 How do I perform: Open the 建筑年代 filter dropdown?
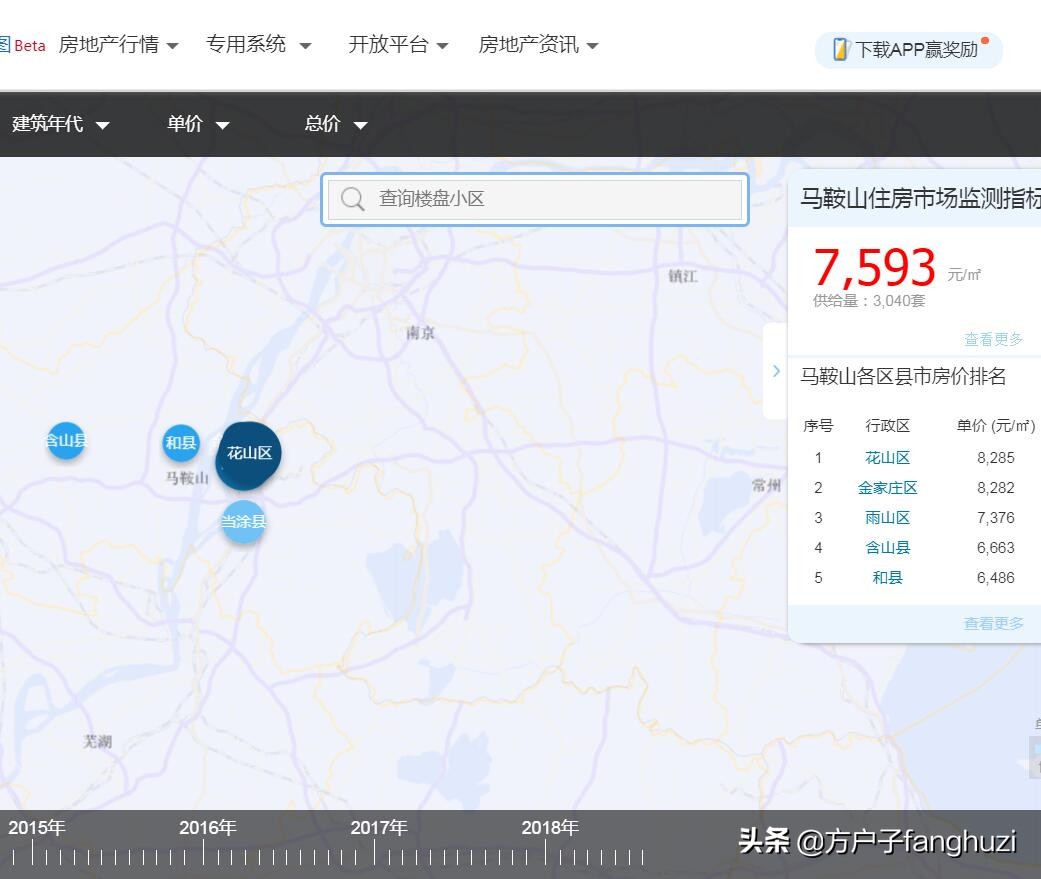pyautogui.click(x=60, y=124)
